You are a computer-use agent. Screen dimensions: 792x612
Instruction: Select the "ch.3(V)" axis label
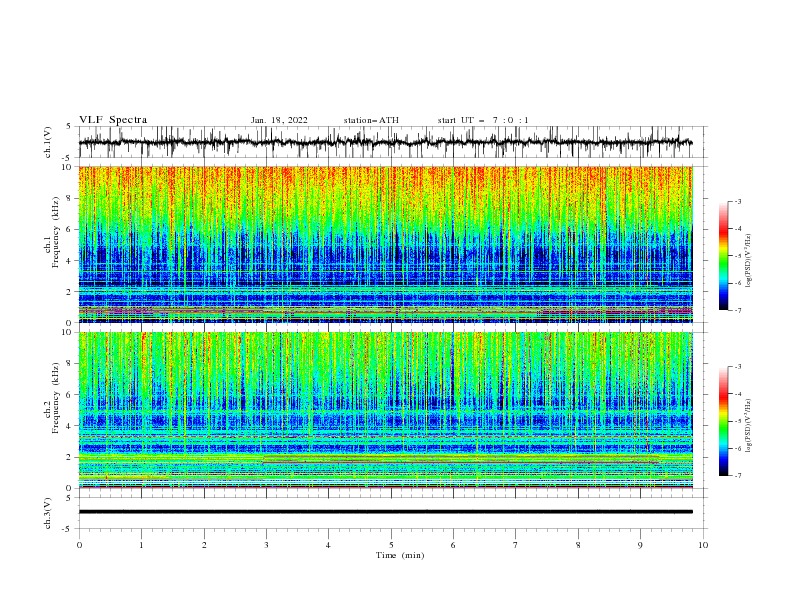[48, 513]
